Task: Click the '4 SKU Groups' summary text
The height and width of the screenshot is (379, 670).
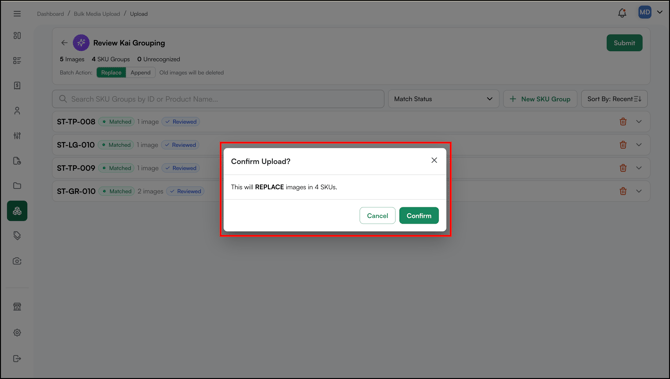Action: click(111, 59)
